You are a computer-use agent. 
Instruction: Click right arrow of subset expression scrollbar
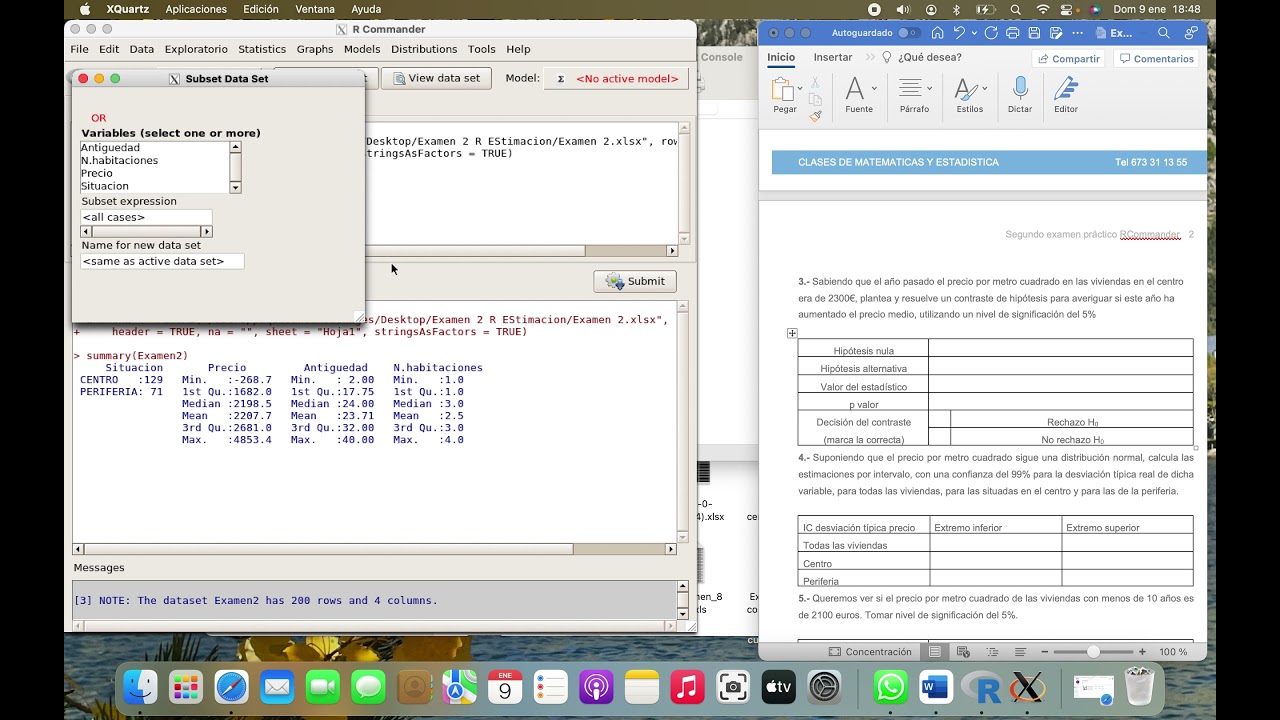coord(207,232)
